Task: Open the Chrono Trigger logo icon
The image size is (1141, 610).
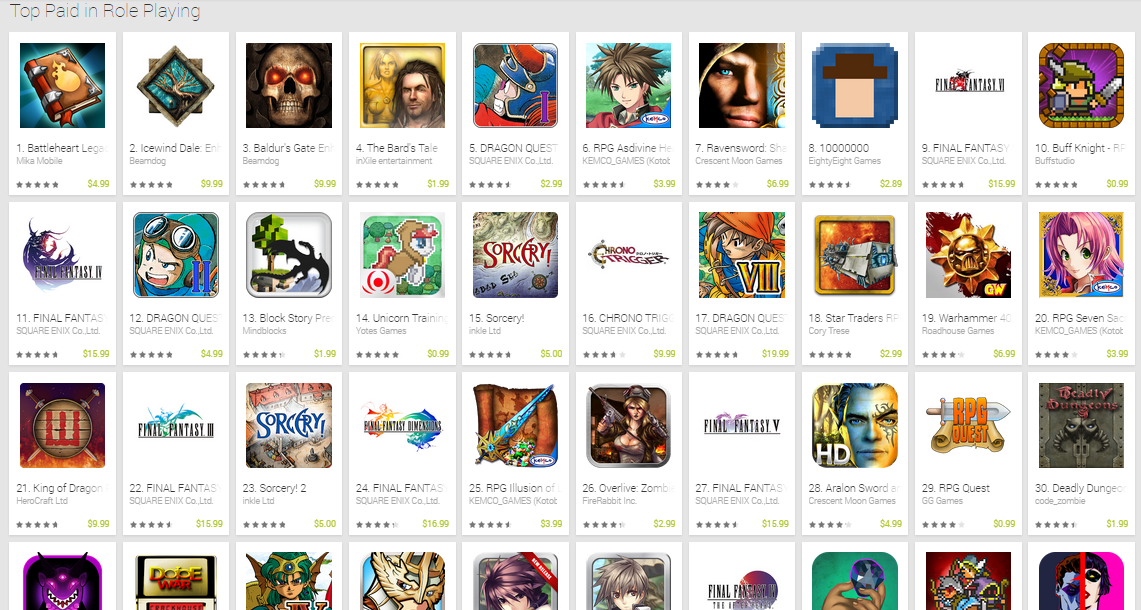Action: [x=628, y=255]
